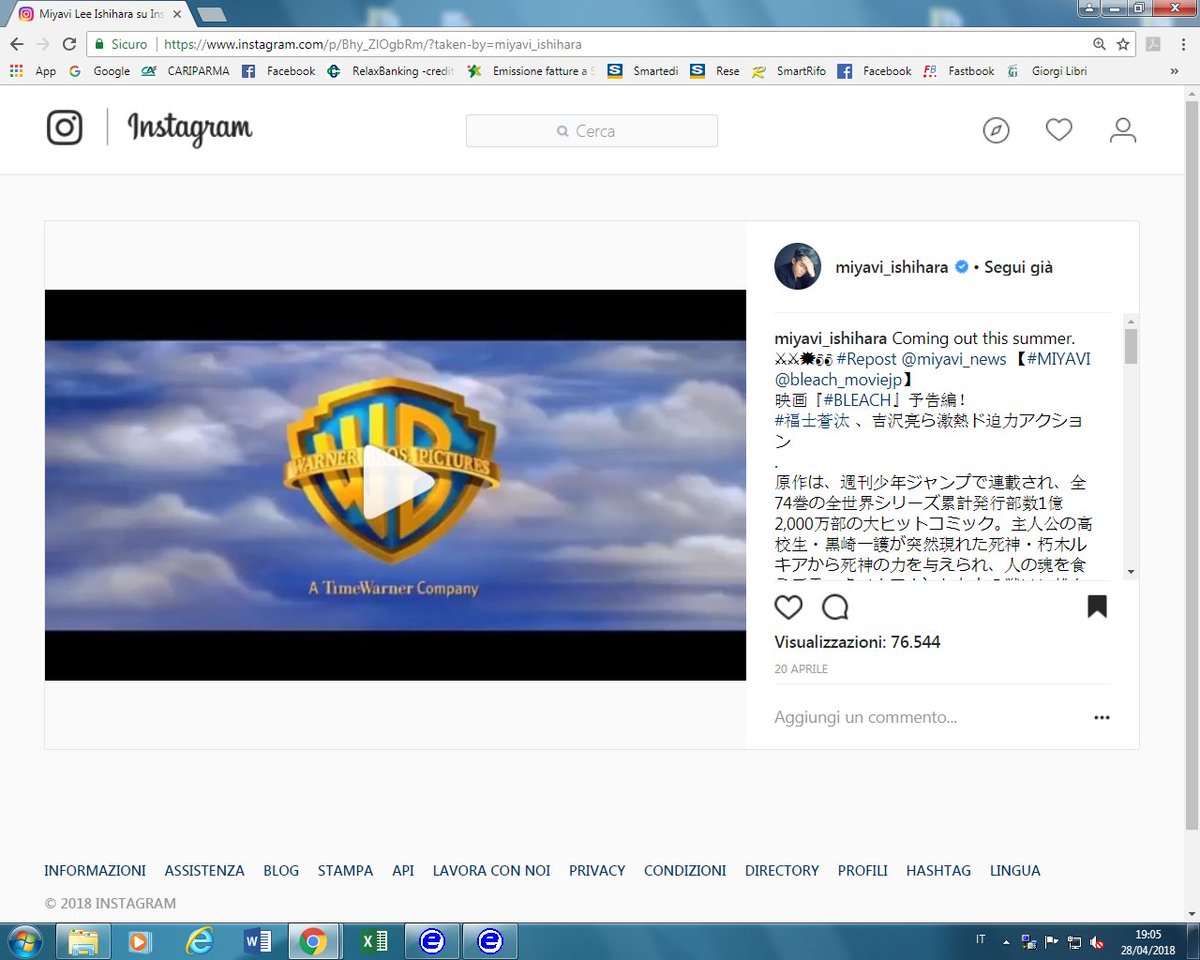The height and width of the screenshot is (960, 1200).
Task: Open the App bookmarks shortcut
Action: [x=33, y=71]
